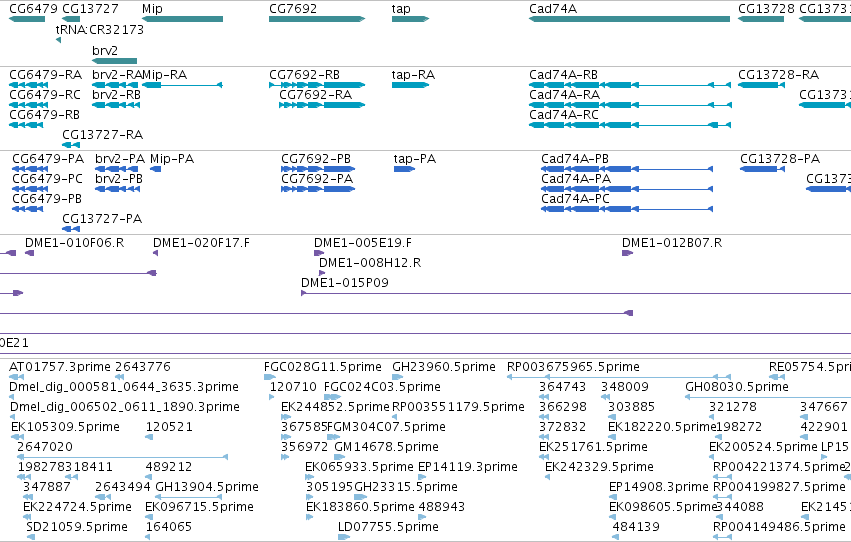
Task: Click the 364743 EST arrow
Action: pyautogui.click(x=544, y=397)
